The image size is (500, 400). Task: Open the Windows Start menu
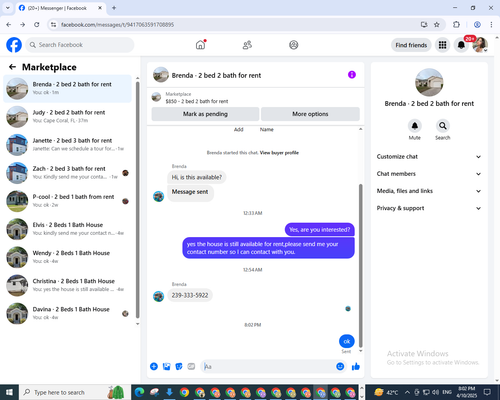click(9, 392)
